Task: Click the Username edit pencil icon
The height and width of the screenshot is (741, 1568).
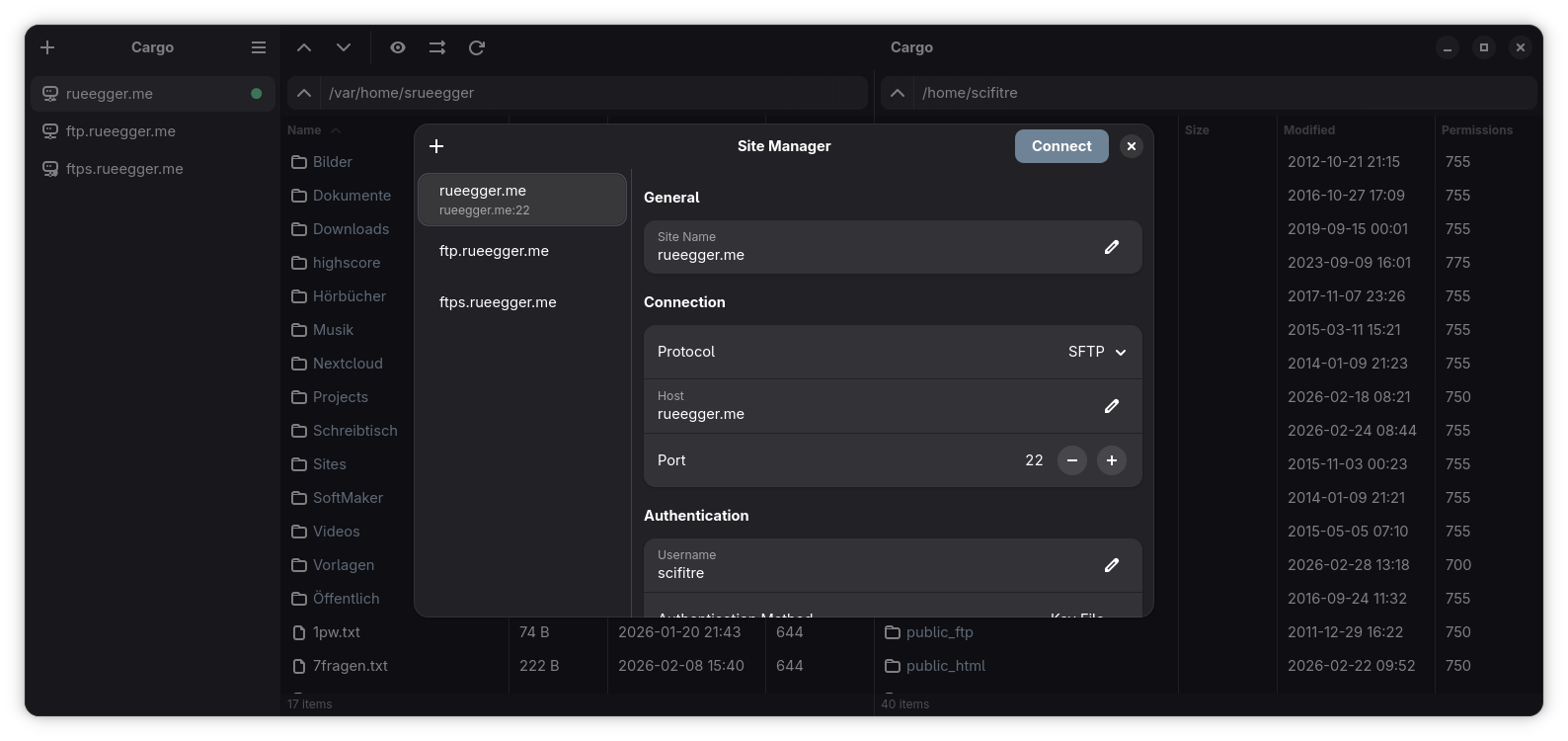Action: (1111, 565)
